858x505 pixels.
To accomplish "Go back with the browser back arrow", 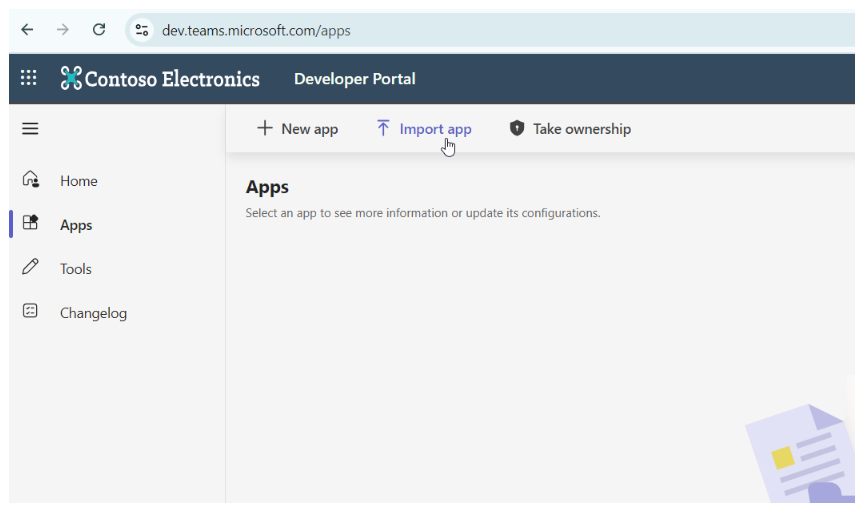I will pos(27,30).
